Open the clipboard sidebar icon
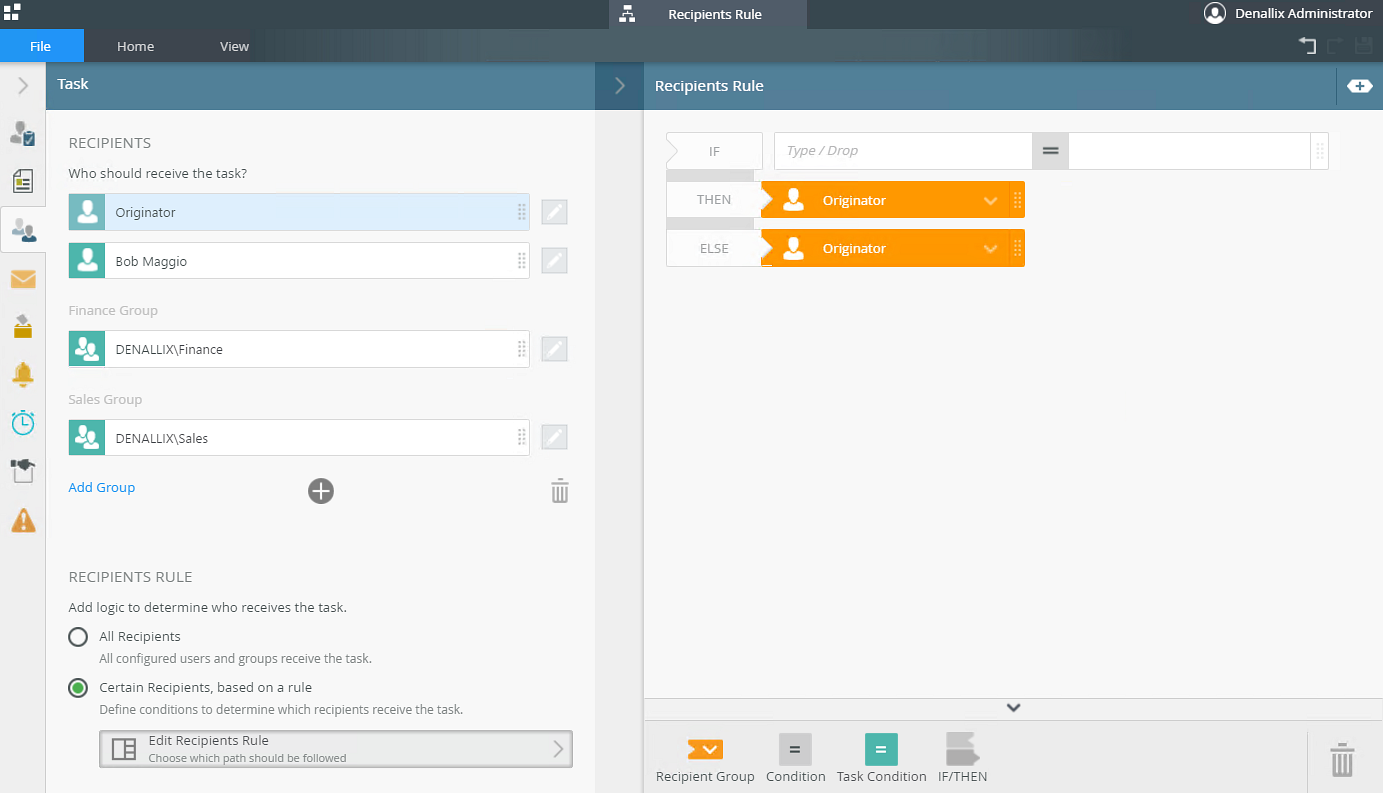This screenshot has height=793, width=1383. coord(22,471)
